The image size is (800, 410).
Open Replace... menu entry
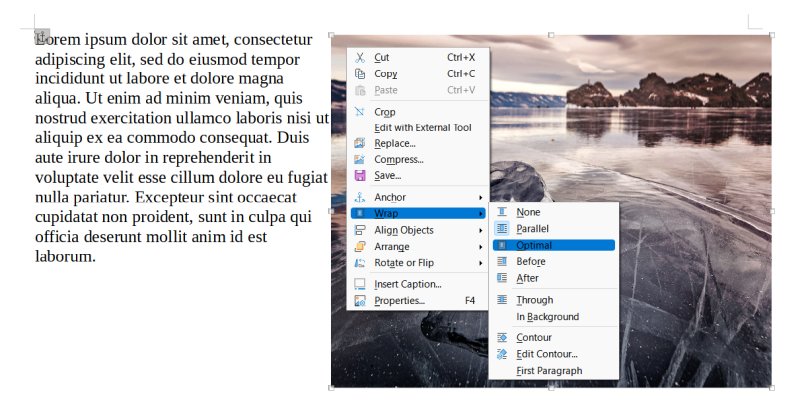tap(418, 143)
